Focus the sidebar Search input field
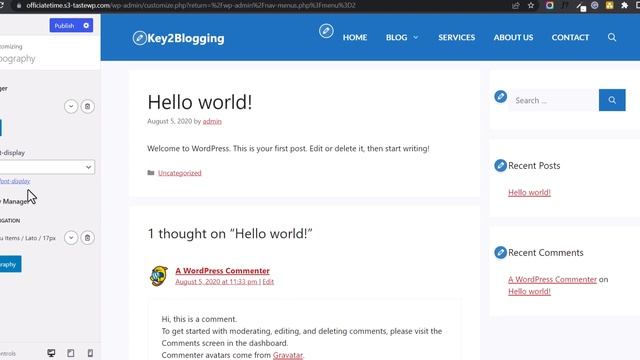The image size is (640, 360). point(554,100)
